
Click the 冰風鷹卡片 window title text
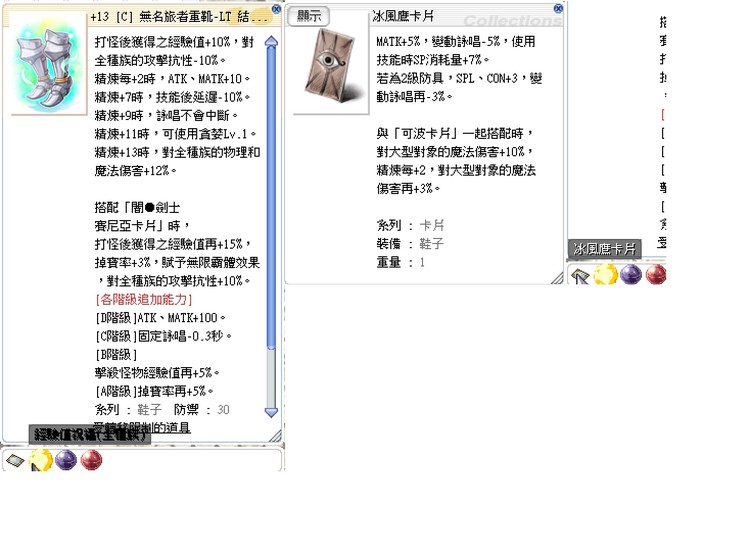(x=403, y=16)
